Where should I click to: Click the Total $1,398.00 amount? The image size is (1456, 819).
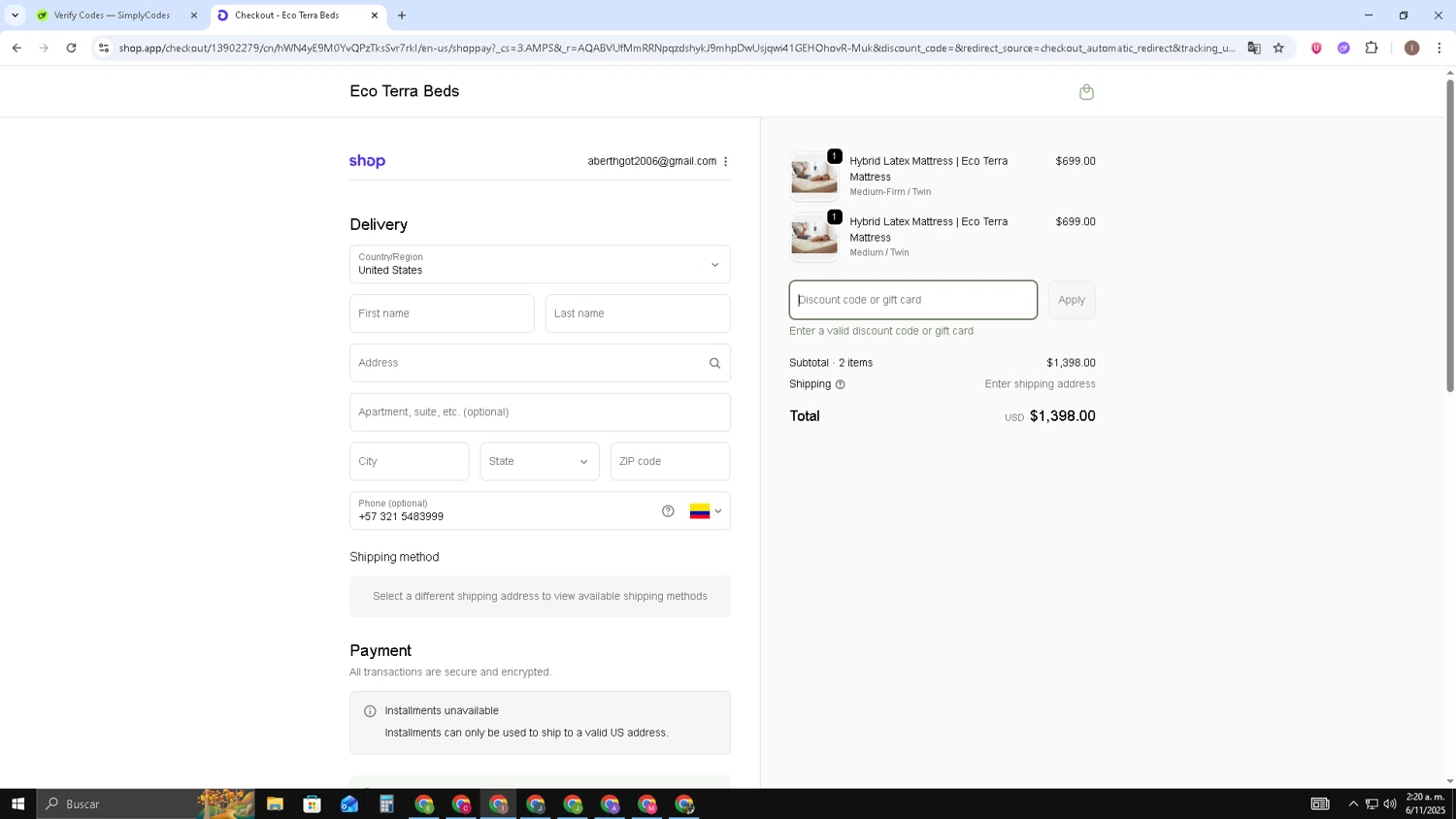pyautogui.click(x=1062, y=416)
